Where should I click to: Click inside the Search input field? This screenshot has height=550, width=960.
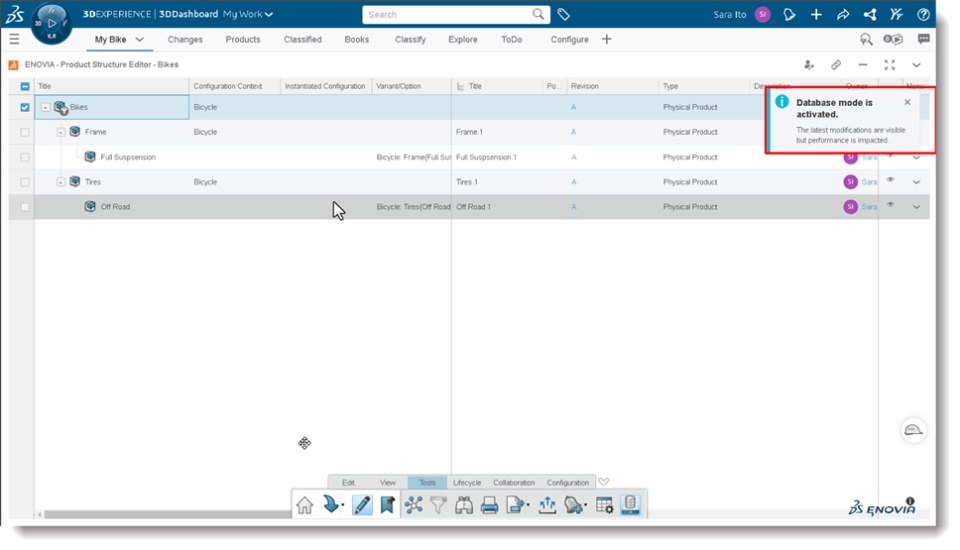coord(448,14)
